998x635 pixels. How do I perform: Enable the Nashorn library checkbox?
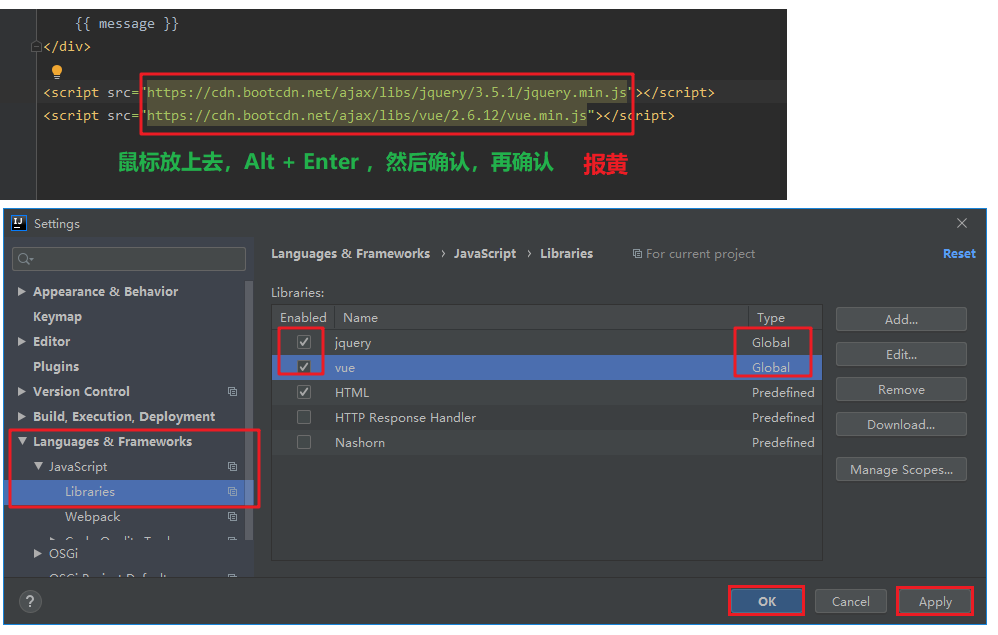(x=304, y=442)
